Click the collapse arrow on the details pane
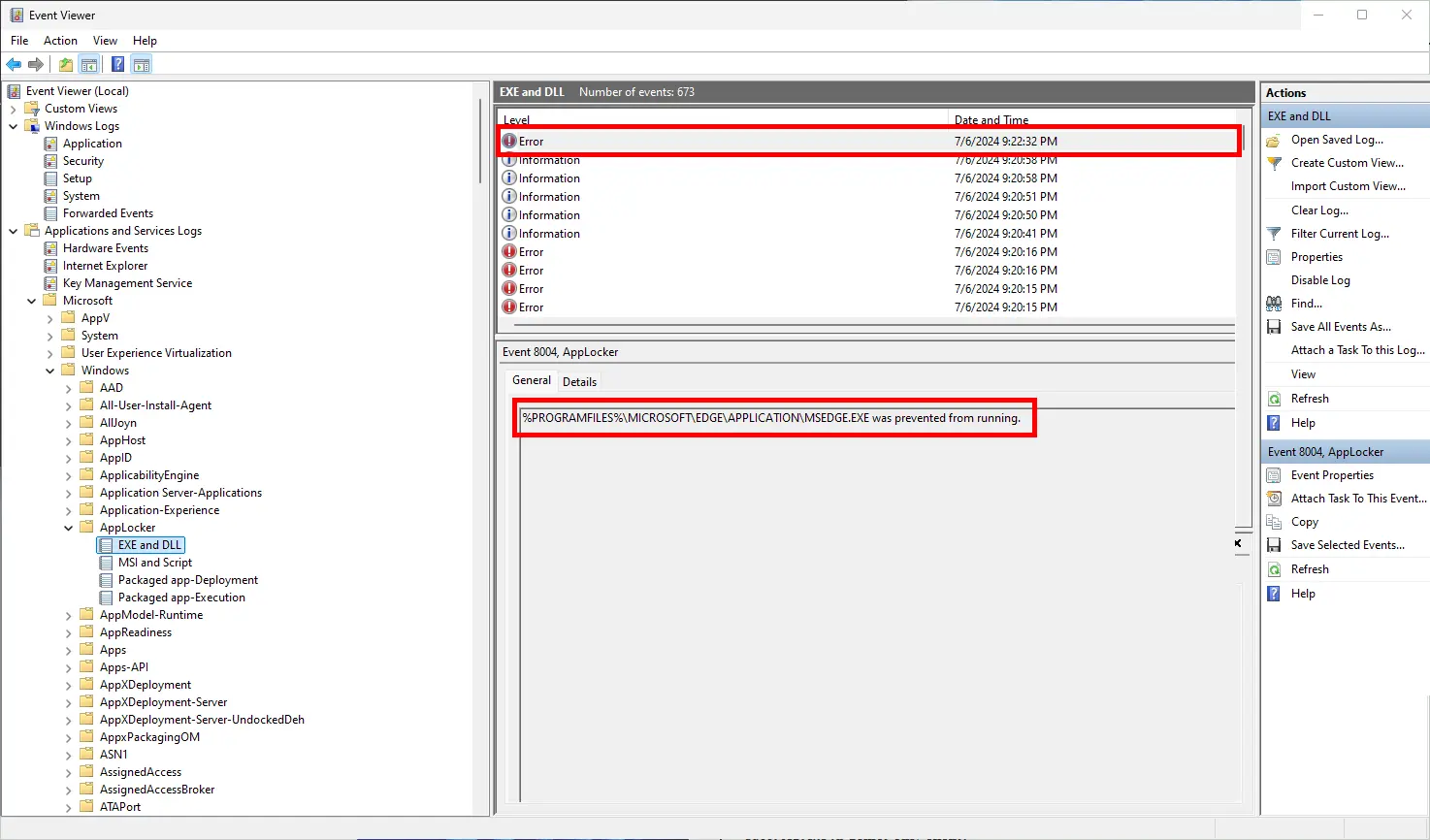 click(x=1239, y=544)
